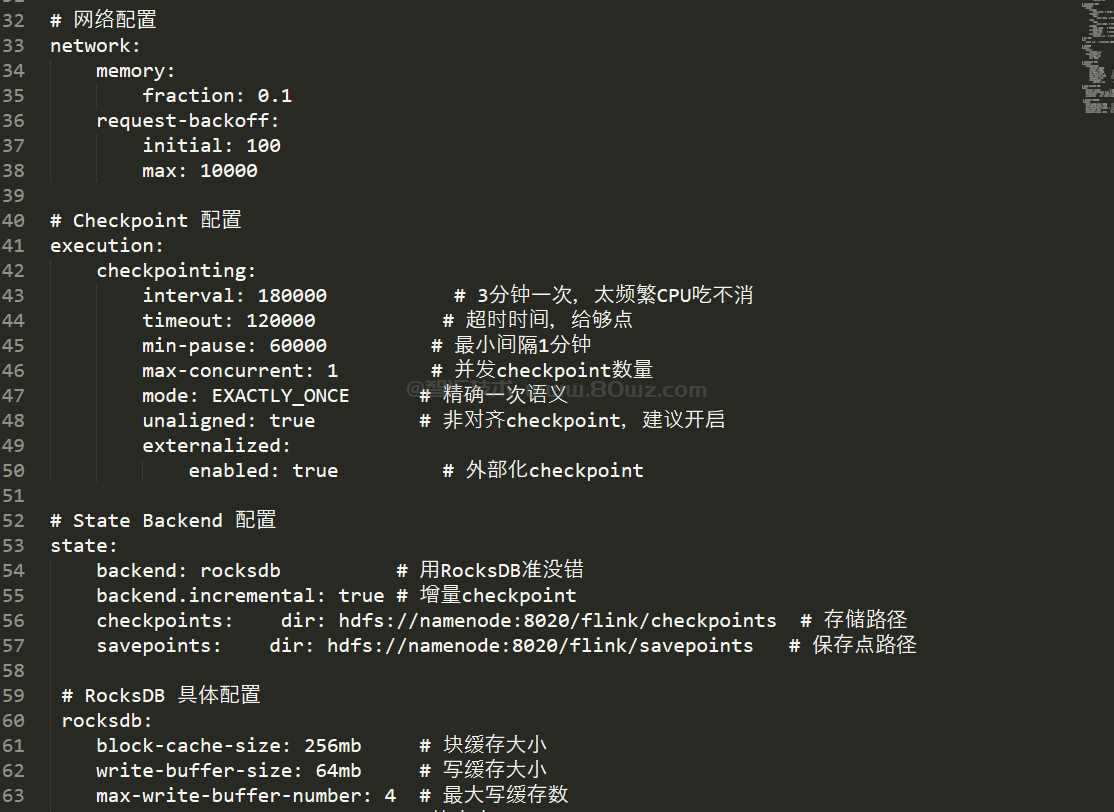Screen dimensions: 1114x812
Task: Click line number 53 in the gutter
Action: 13,546
